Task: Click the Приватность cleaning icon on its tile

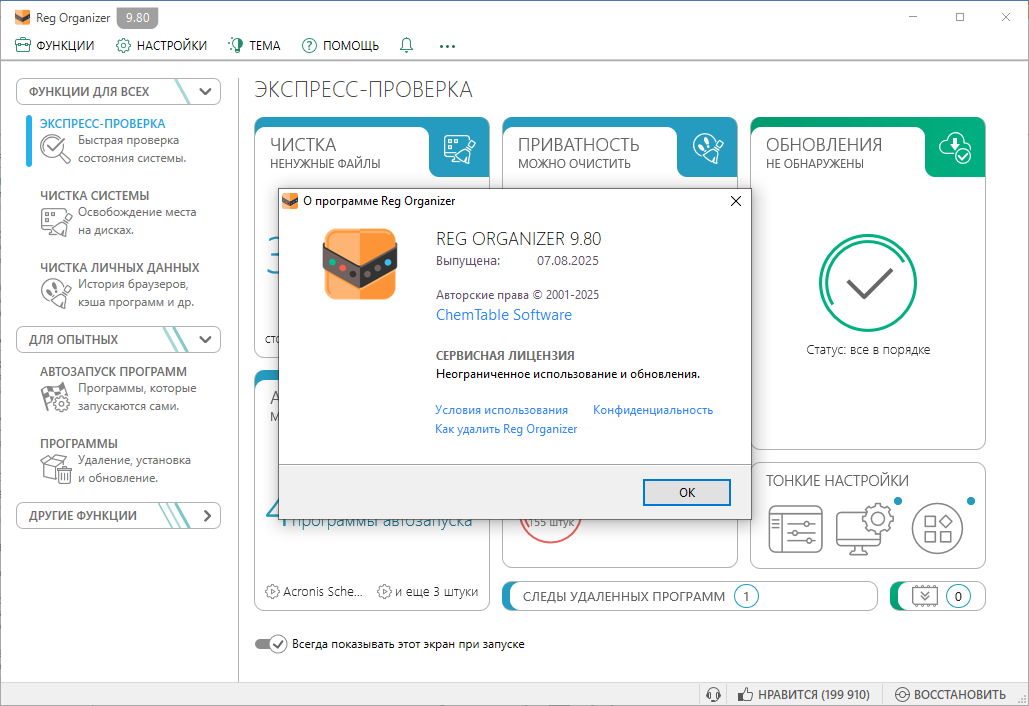Action: coord(706,146)
